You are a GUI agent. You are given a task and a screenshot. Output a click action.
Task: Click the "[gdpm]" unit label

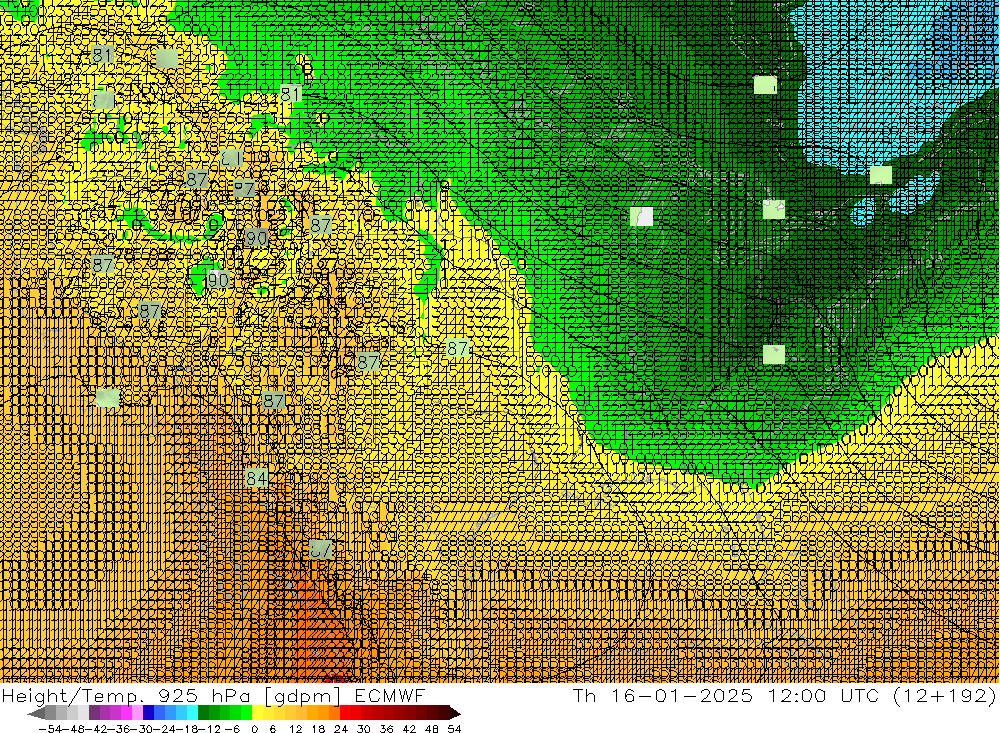[303, 697]
